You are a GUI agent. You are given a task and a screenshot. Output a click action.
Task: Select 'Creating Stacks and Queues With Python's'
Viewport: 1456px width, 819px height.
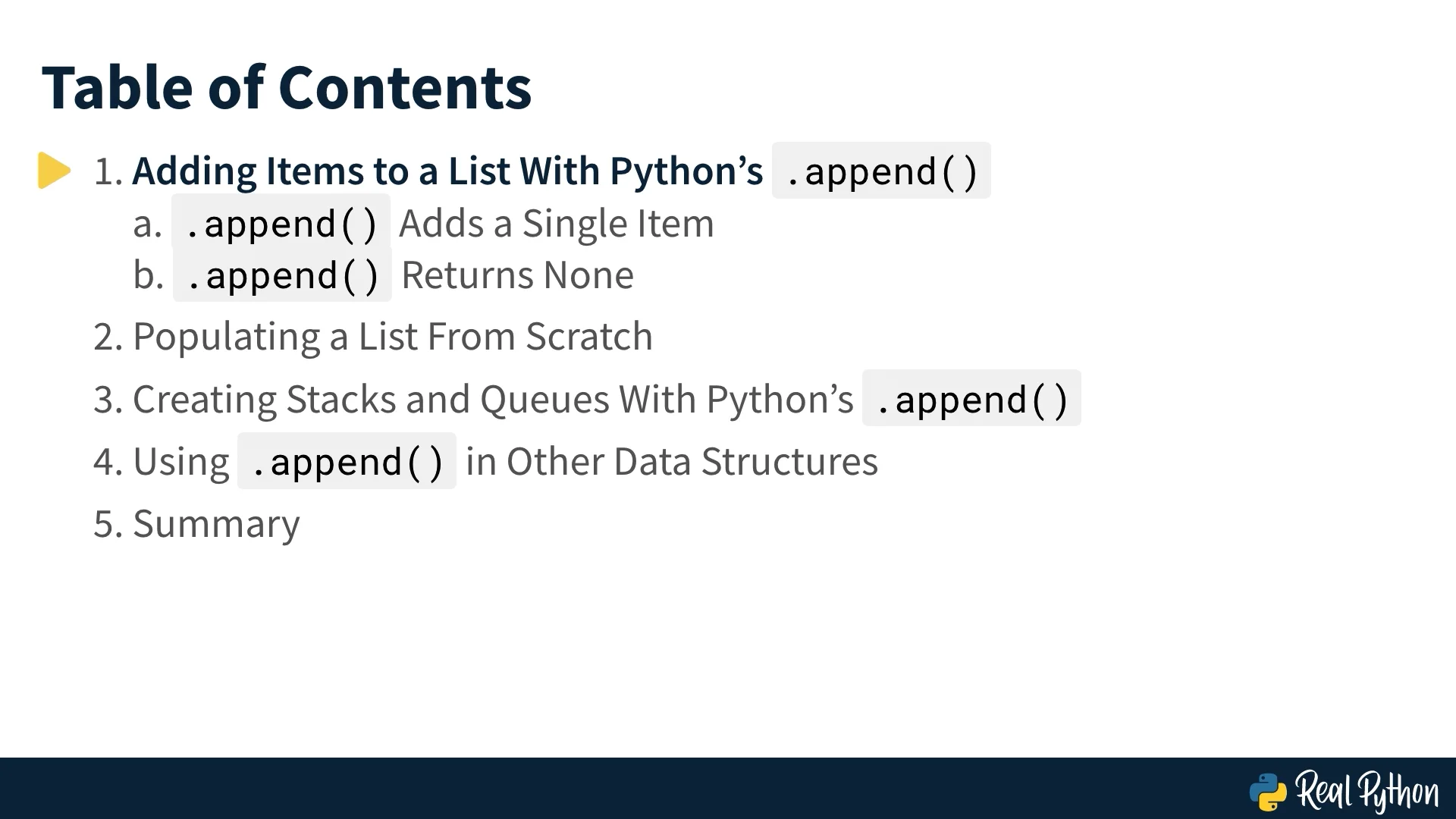493,400
